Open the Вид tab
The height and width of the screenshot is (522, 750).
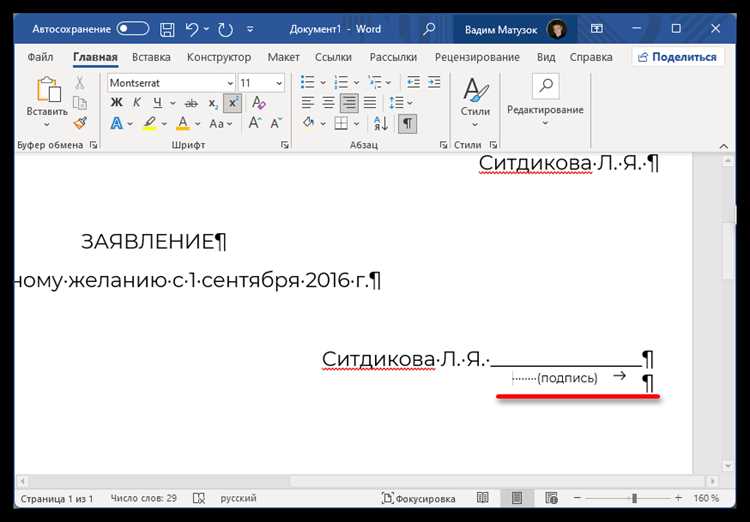click(546, 57)
